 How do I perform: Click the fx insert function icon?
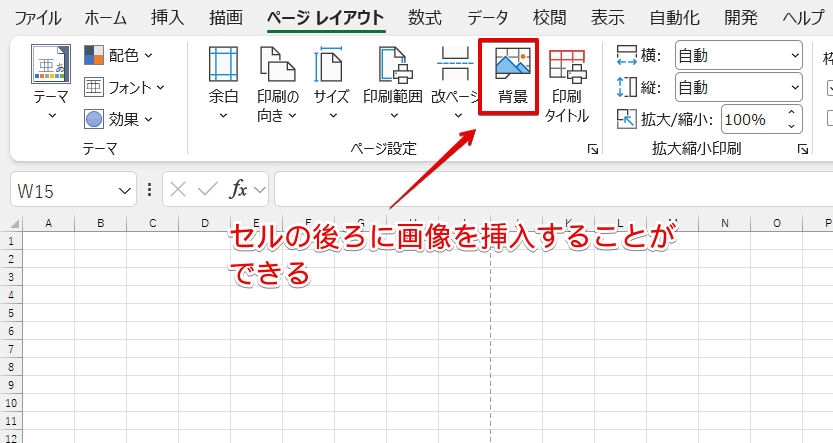[239, 189]
